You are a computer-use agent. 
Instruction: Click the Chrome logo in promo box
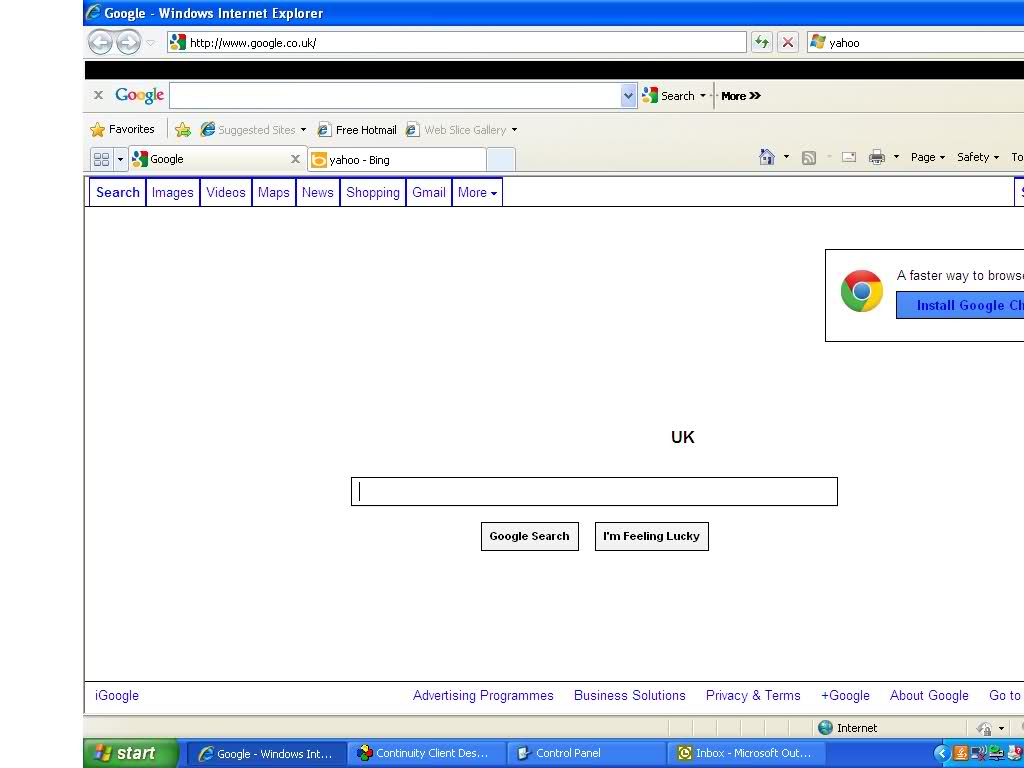[x=861, y=291]
